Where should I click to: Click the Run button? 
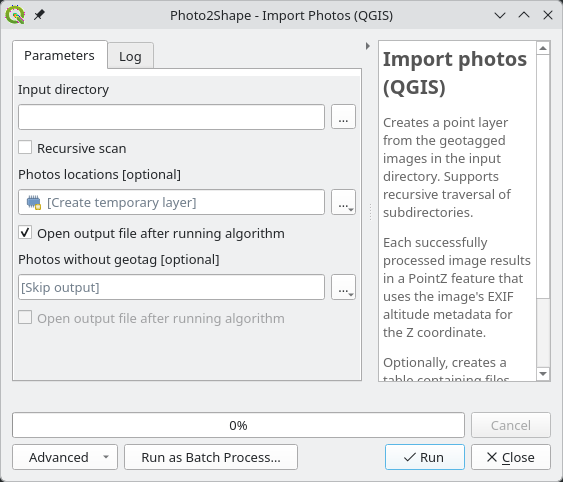pyautogui.click(x=425, y=457)
